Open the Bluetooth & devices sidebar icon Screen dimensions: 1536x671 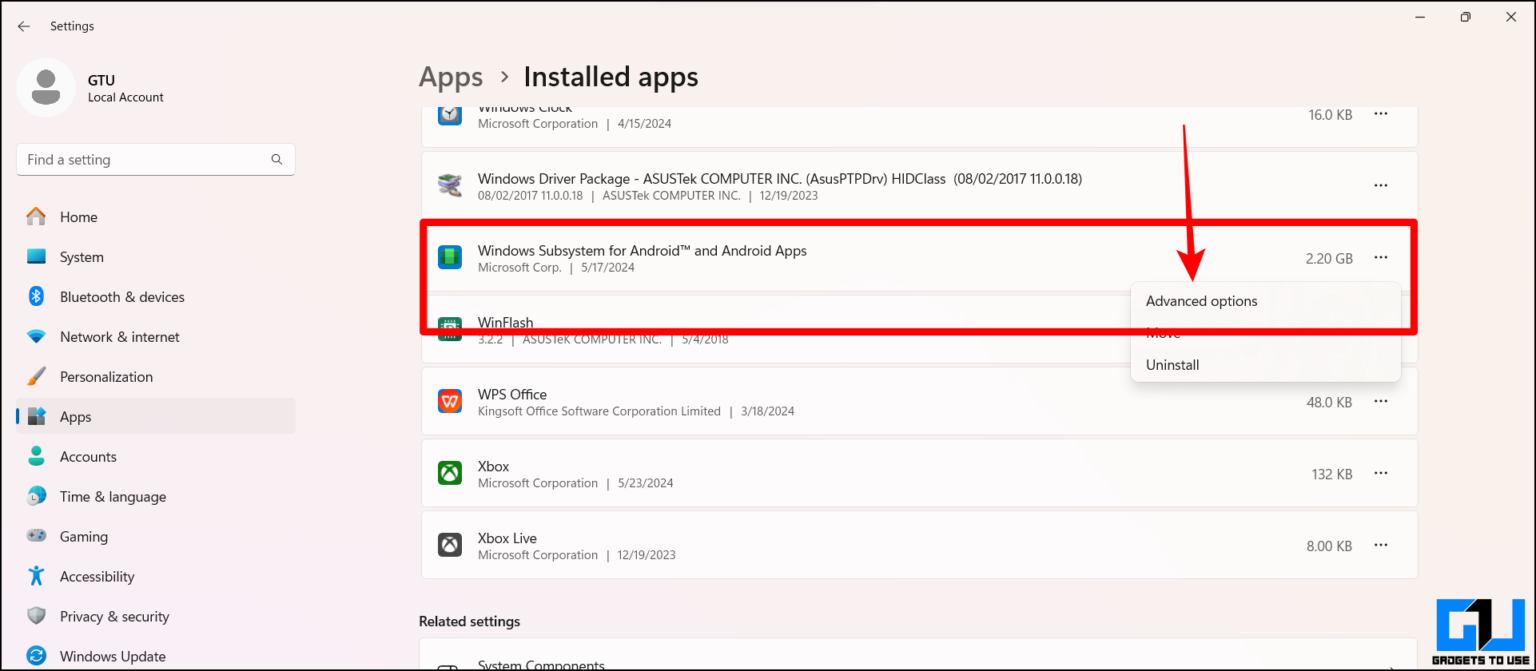click(36, 296)
